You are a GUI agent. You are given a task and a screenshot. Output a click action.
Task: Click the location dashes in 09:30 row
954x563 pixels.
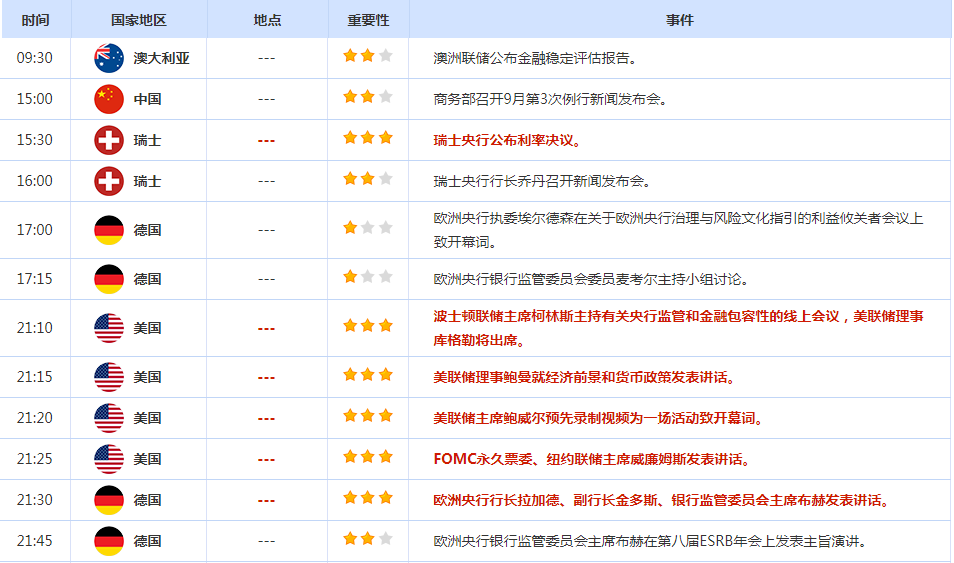tap(266, 58)
